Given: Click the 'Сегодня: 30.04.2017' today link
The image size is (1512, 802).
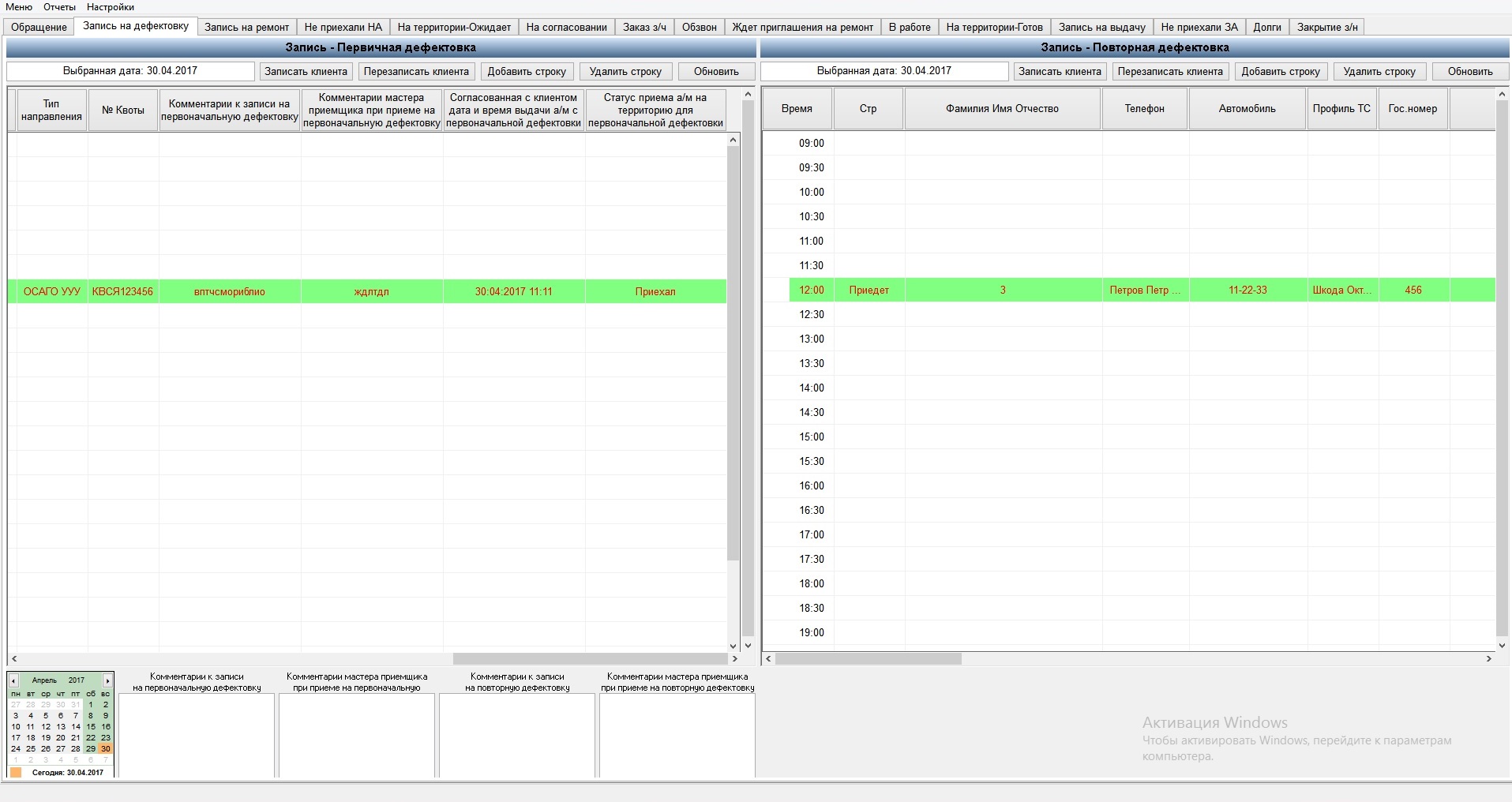Looking at the screenshot, I should 67,773.
